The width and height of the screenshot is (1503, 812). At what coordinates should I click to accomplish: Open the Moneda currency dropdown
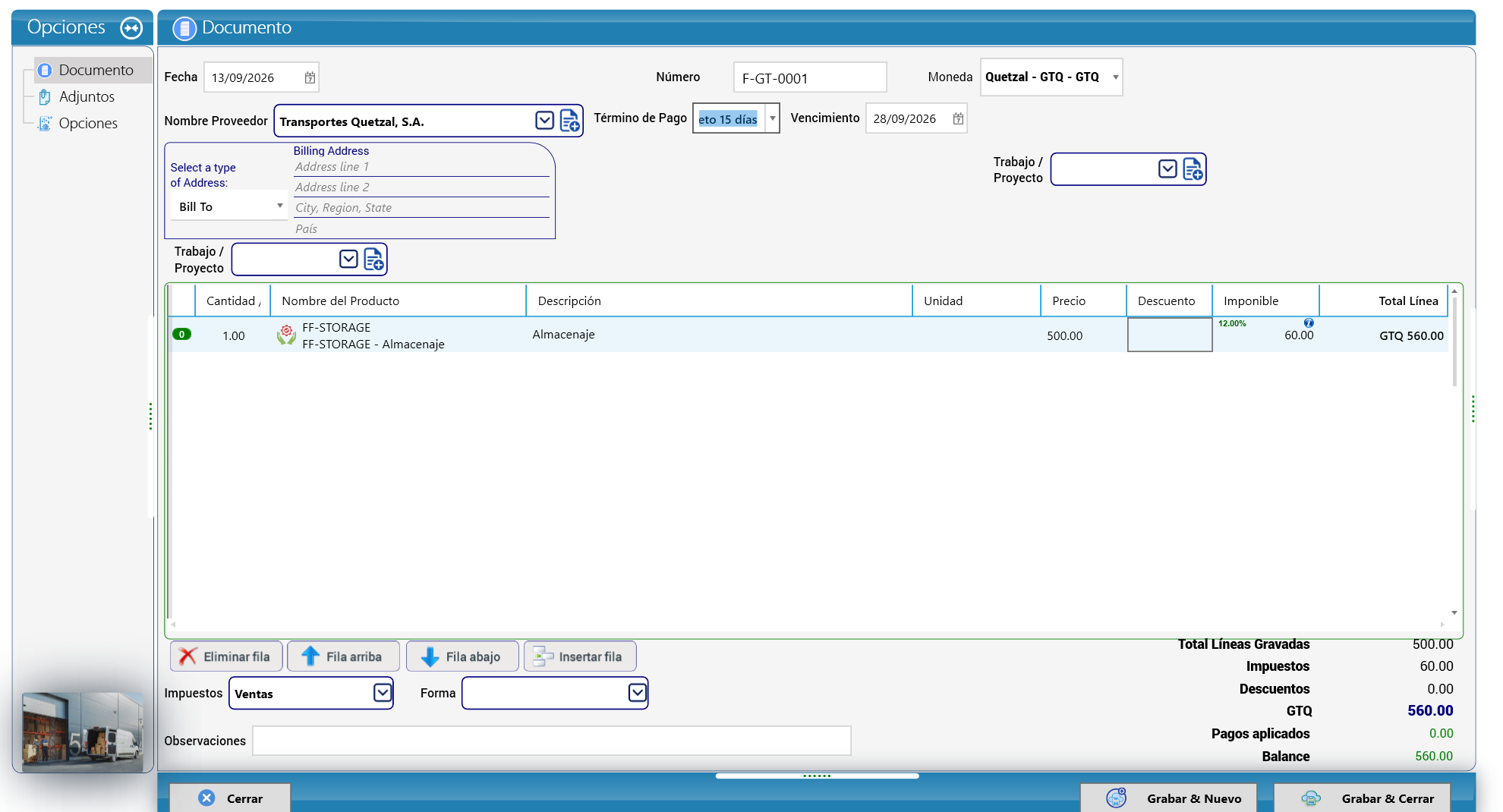pos(1115,77)
